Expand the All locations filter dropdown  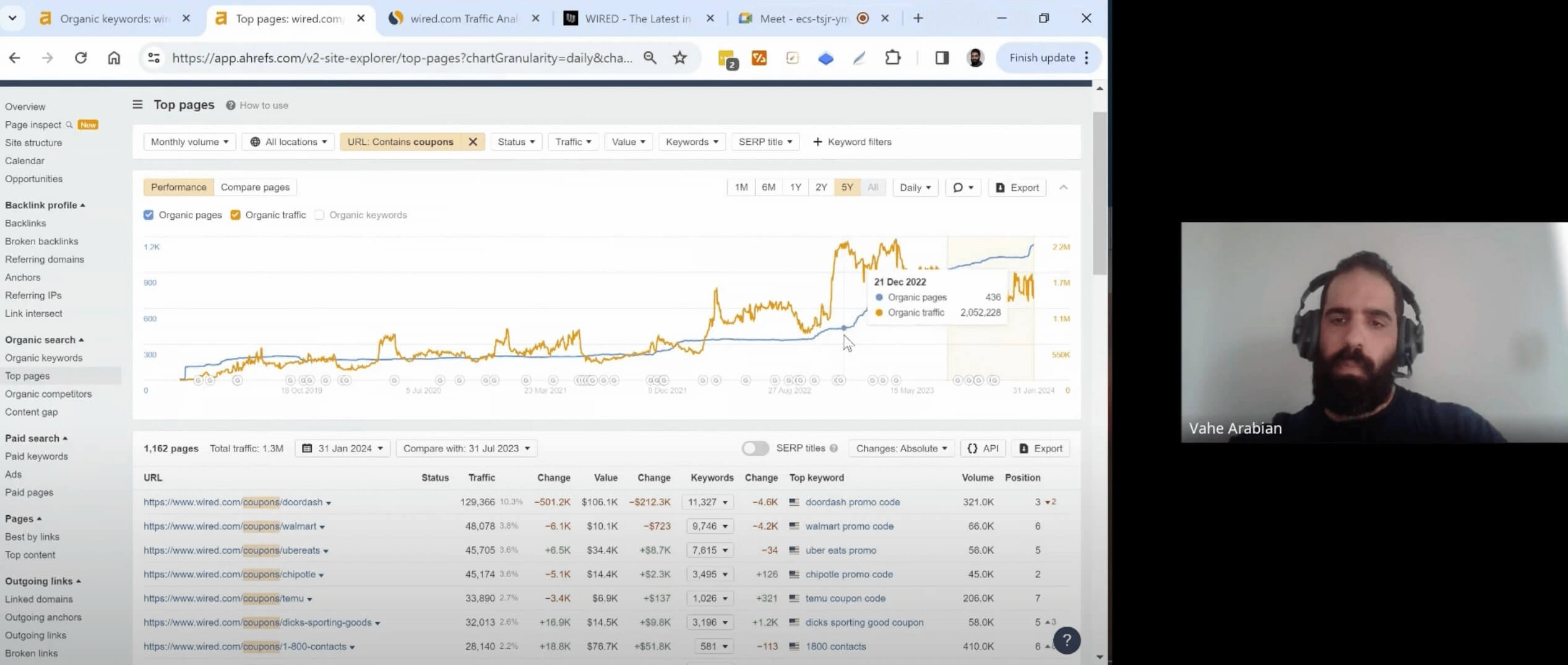point(288,142)
